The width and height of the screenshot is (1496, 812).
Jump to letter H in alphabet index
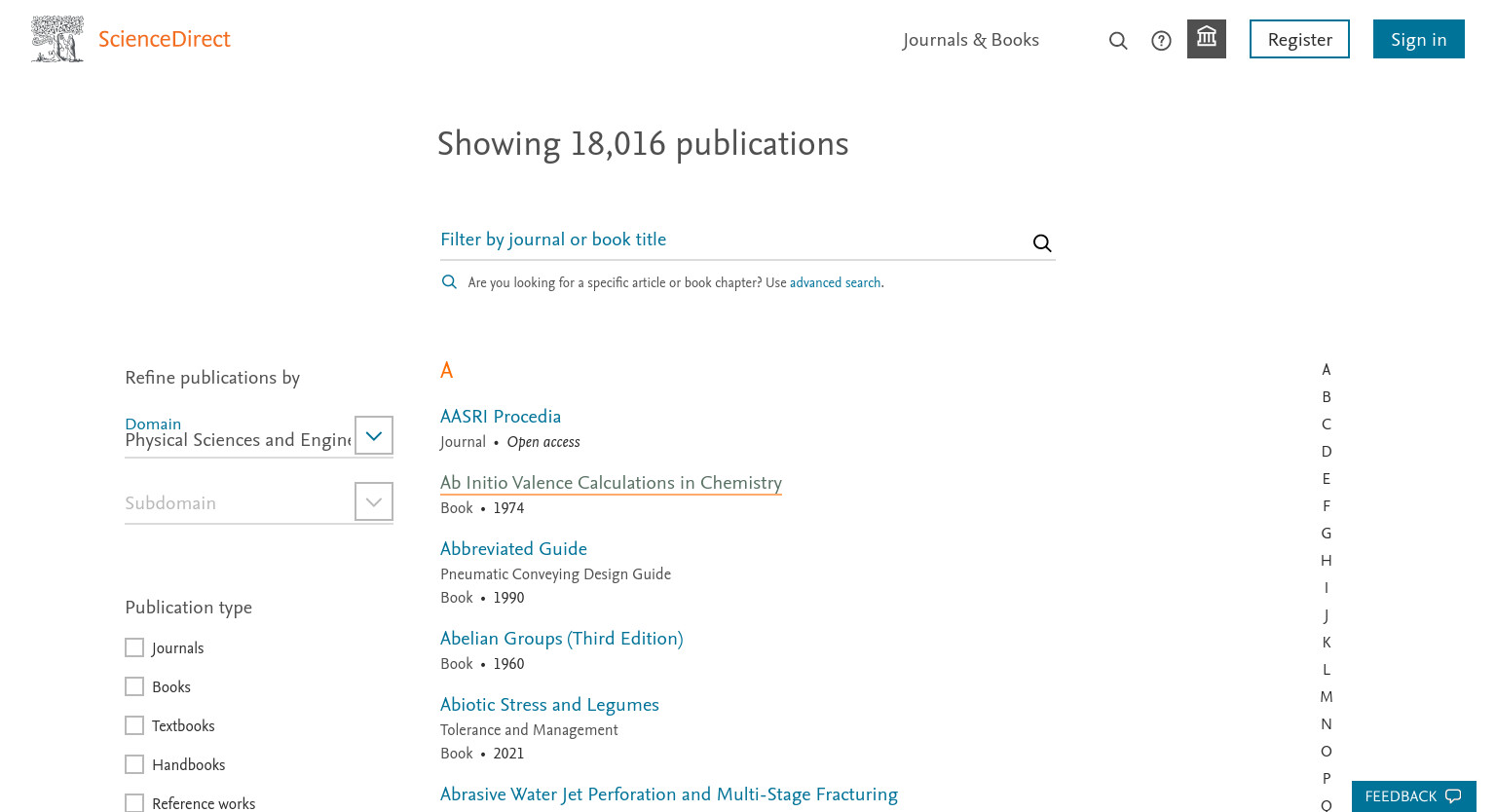[1327, 561]
